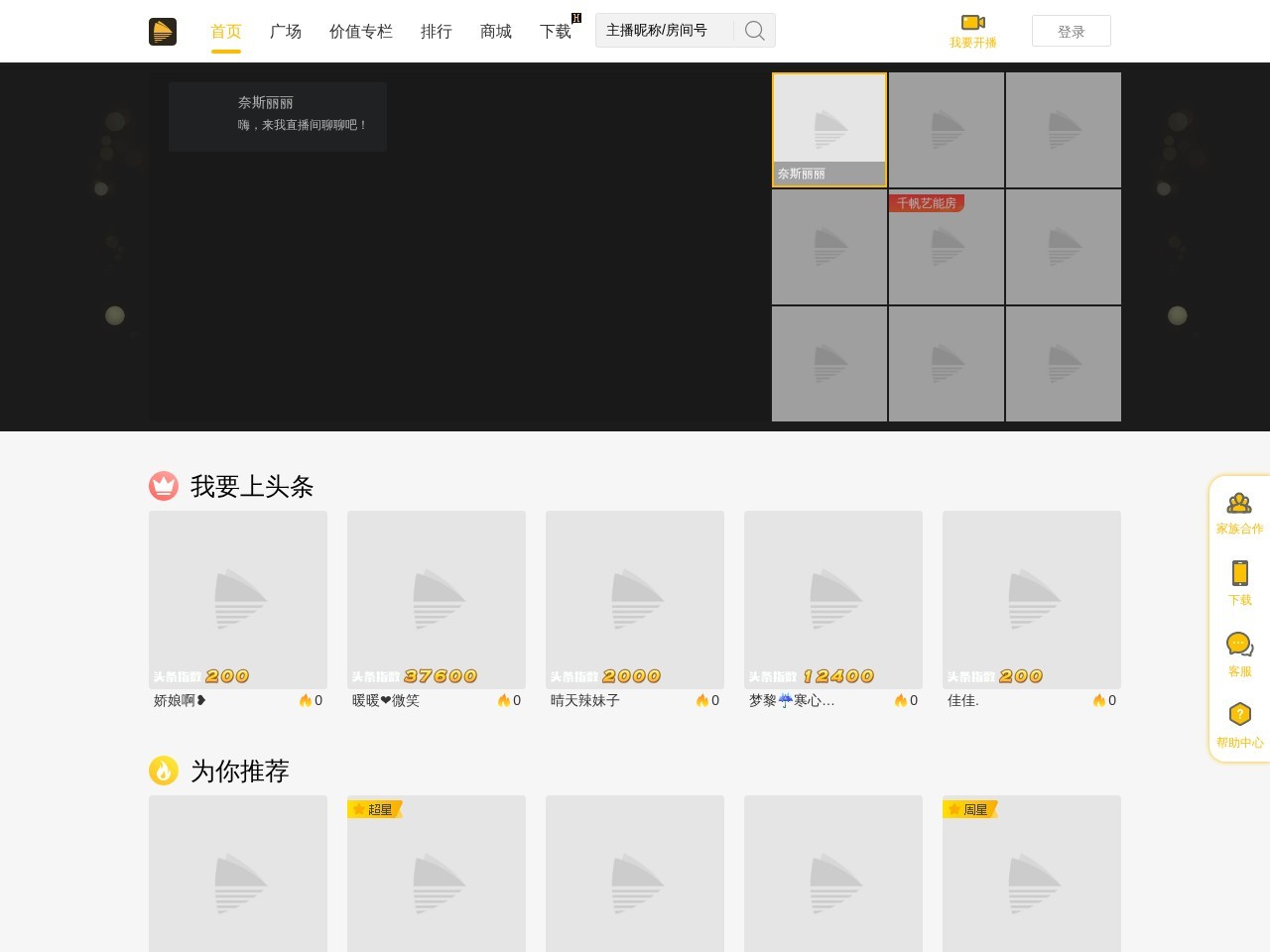This screenshot has height=952, width=1270.
Task: Open 客服 chat icon
Action: point(1239,645)
